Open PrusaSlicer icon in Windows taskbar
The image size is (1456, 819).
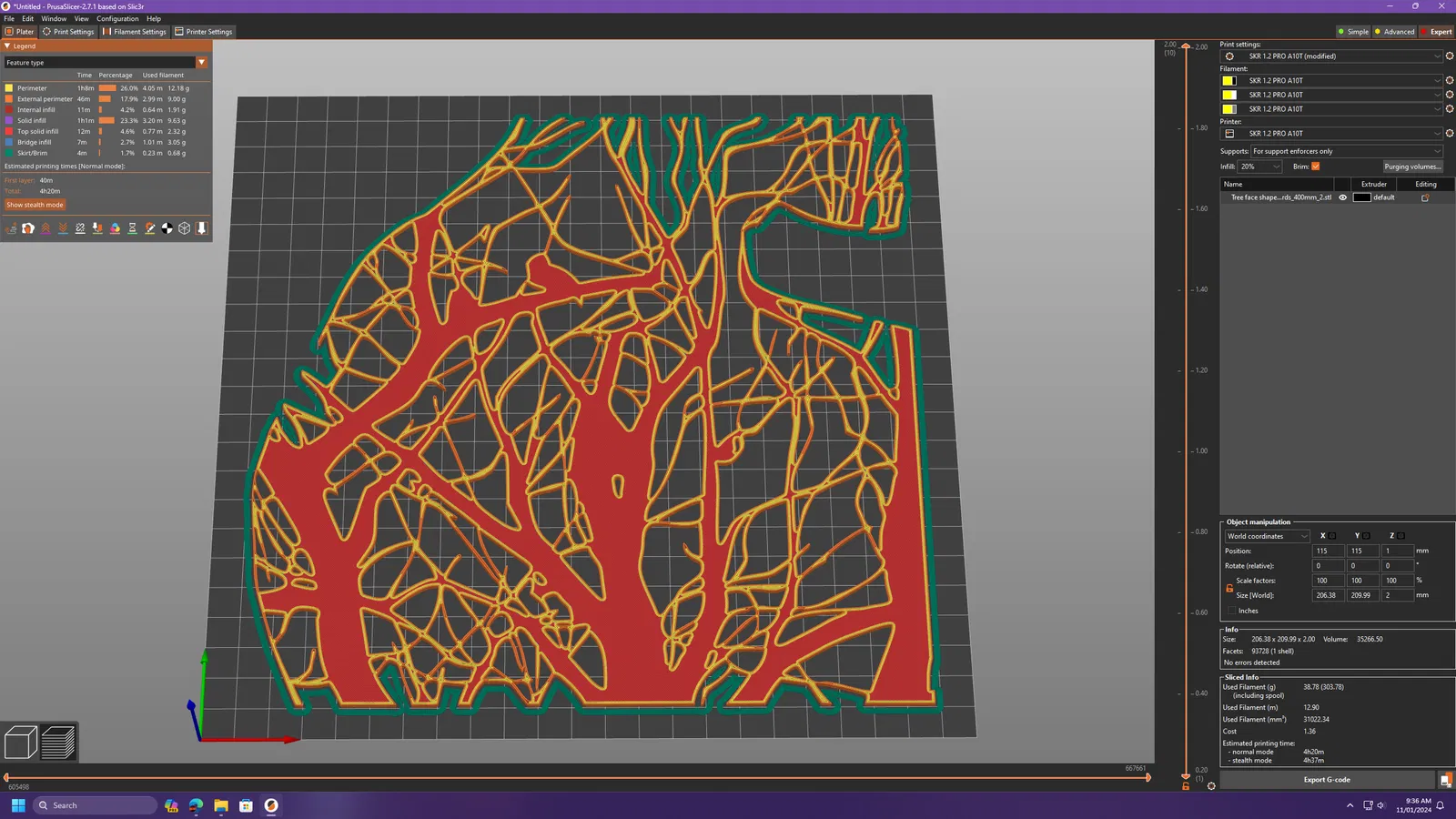coord(271,805)
